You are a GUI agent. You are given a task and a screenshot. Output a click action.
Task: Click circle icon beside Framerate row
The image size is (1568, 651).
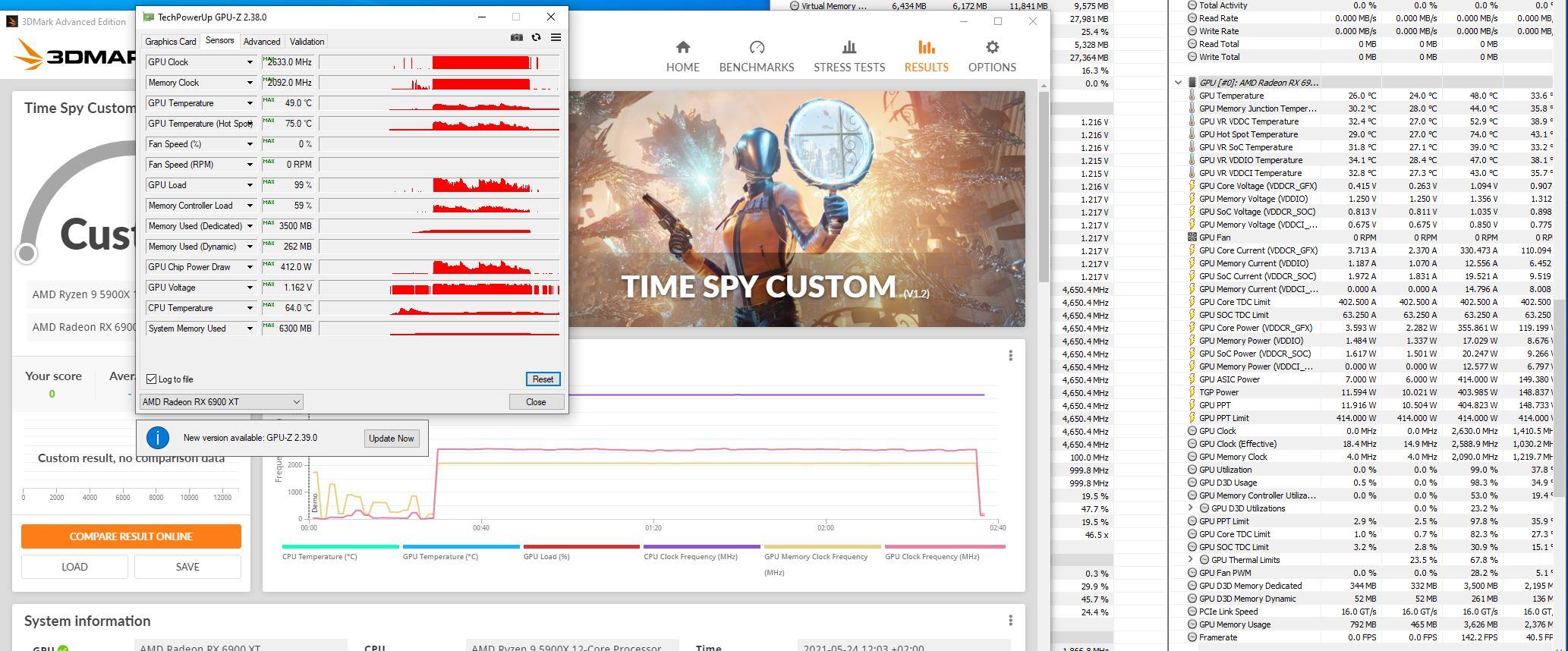tap(1192, 637)
